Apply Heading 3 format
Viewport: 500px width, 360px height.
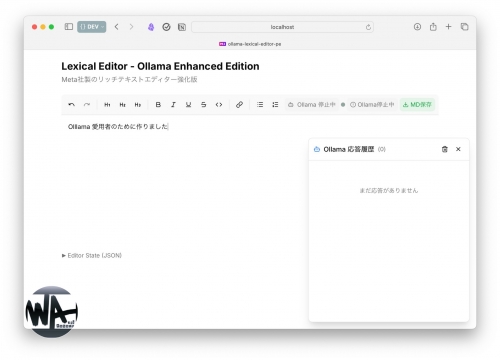(138, 105)
